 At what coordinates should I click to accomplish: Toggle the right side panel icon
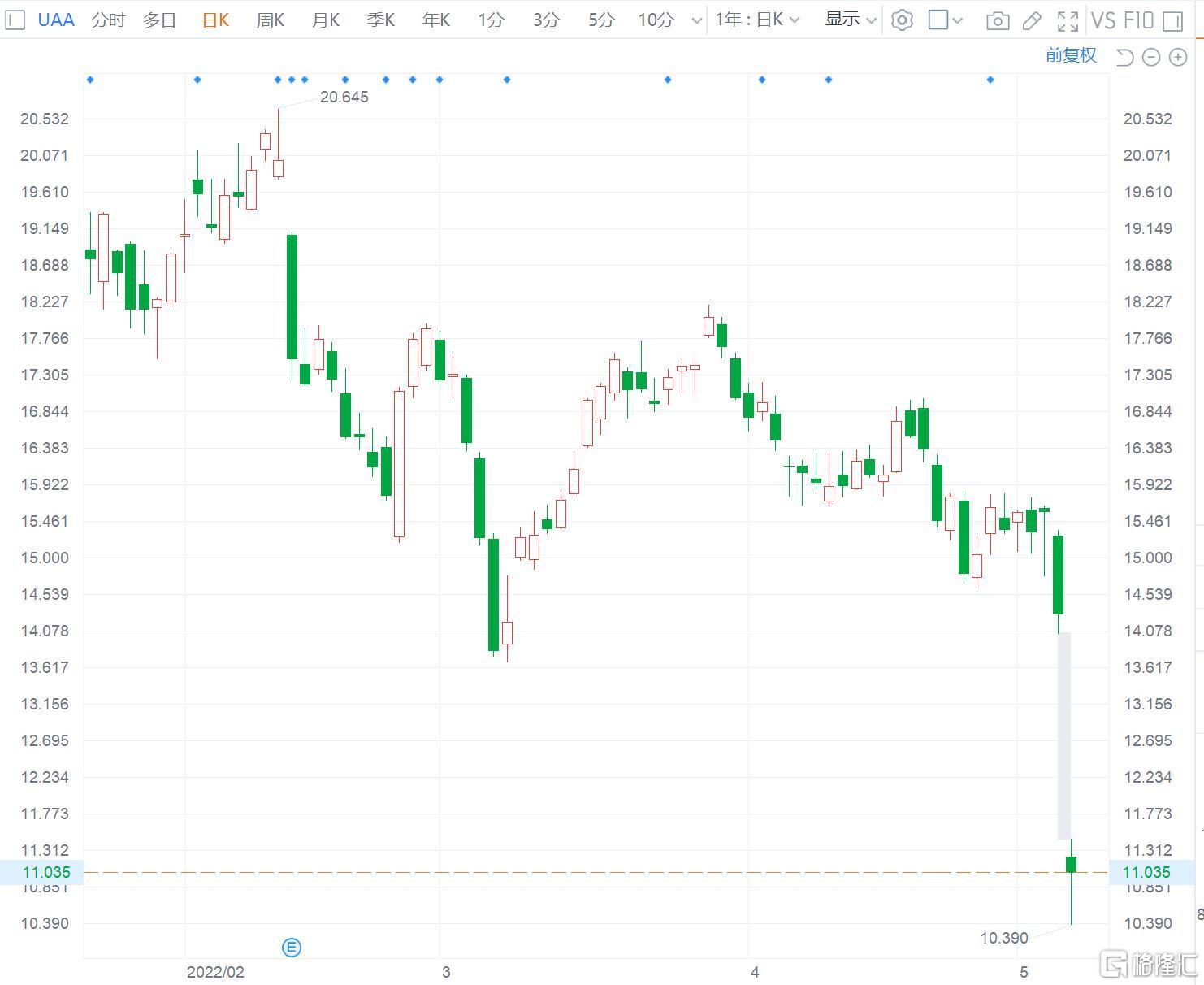point(1172,21)
